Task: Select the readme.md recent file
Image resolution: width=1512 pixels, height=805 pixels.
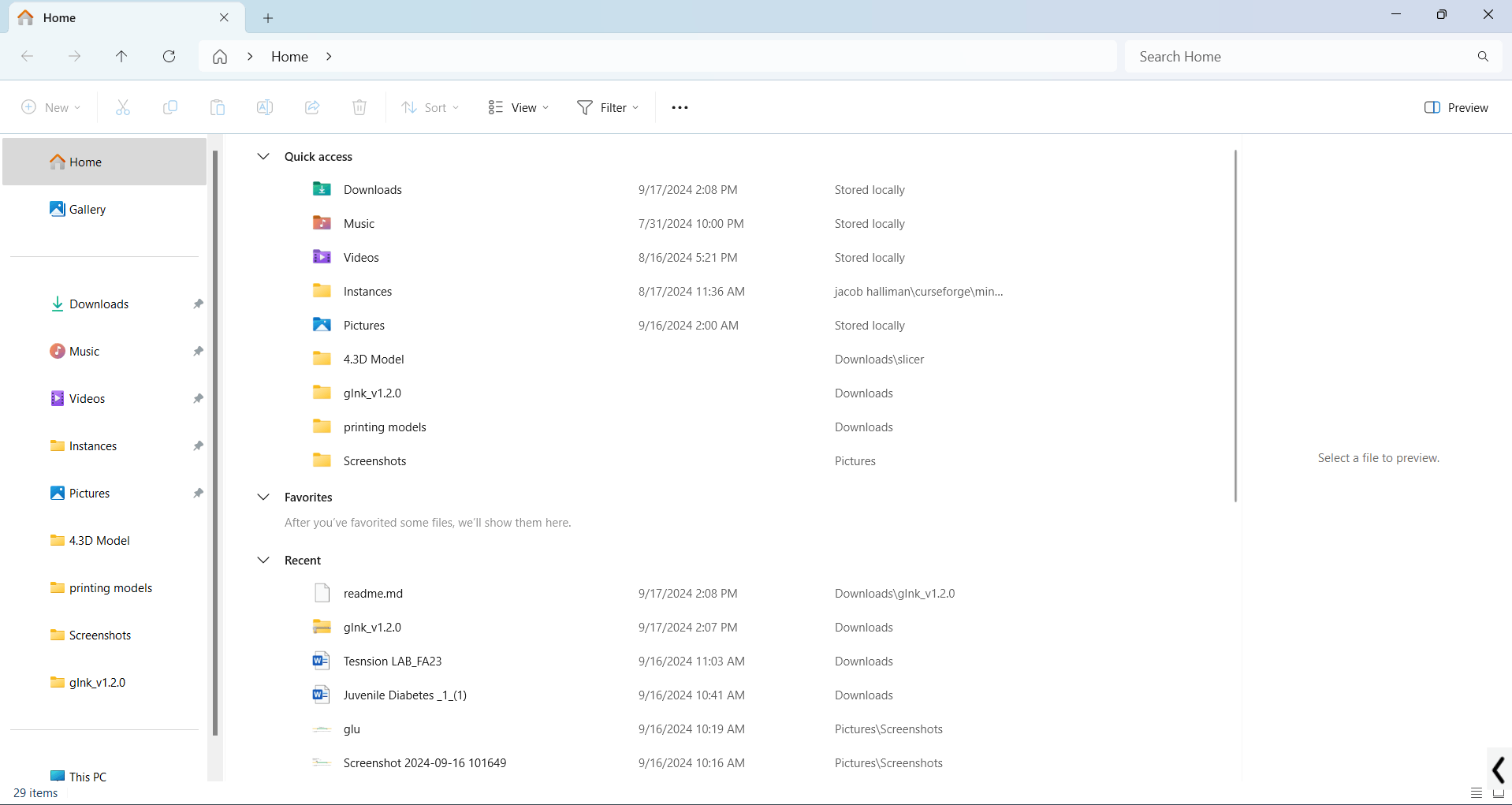Action: pos(373,593)
